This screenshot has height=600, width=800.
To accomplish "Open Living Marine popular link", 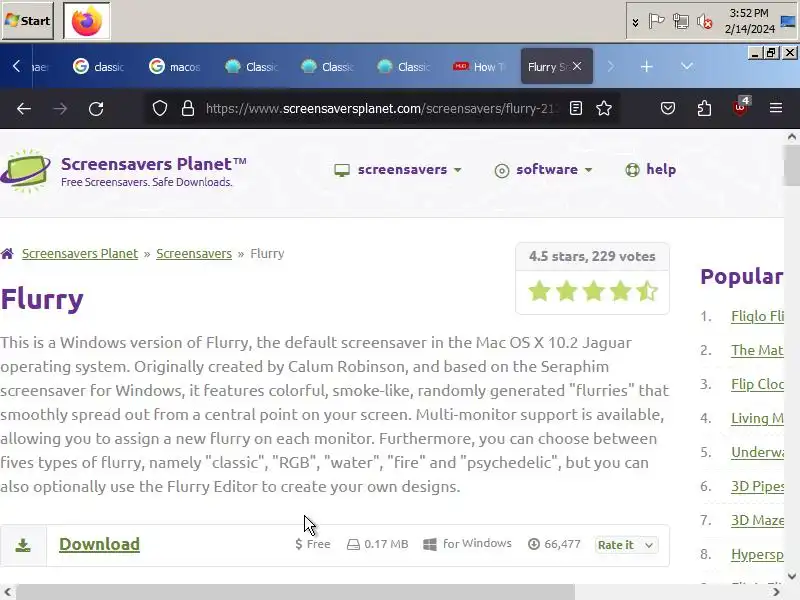I will click(x=757, y=418).
